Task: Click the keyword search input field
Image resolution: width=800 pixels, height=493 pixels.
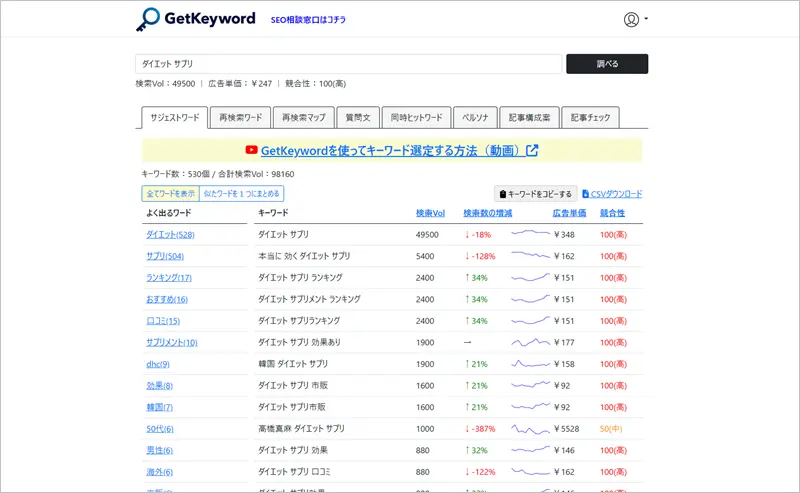Action: [x=348, y=64]
